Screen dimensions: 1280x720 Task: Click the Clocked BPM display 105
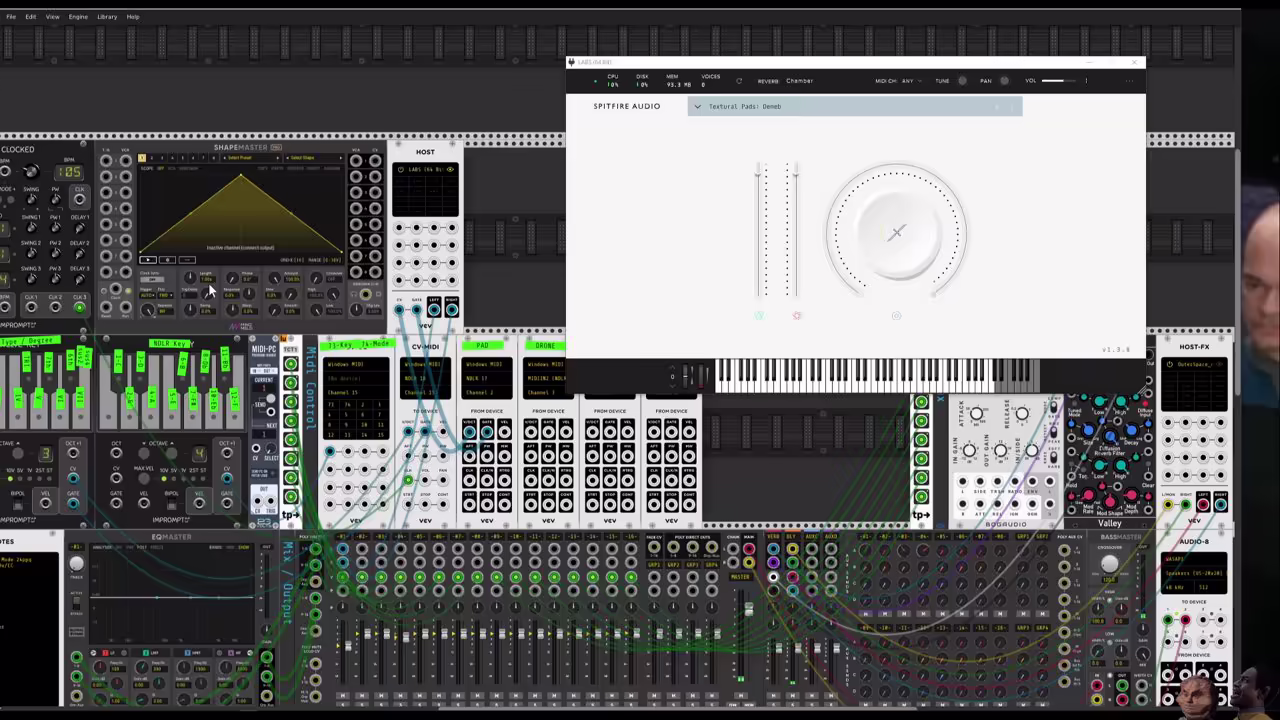click(69, 172)
